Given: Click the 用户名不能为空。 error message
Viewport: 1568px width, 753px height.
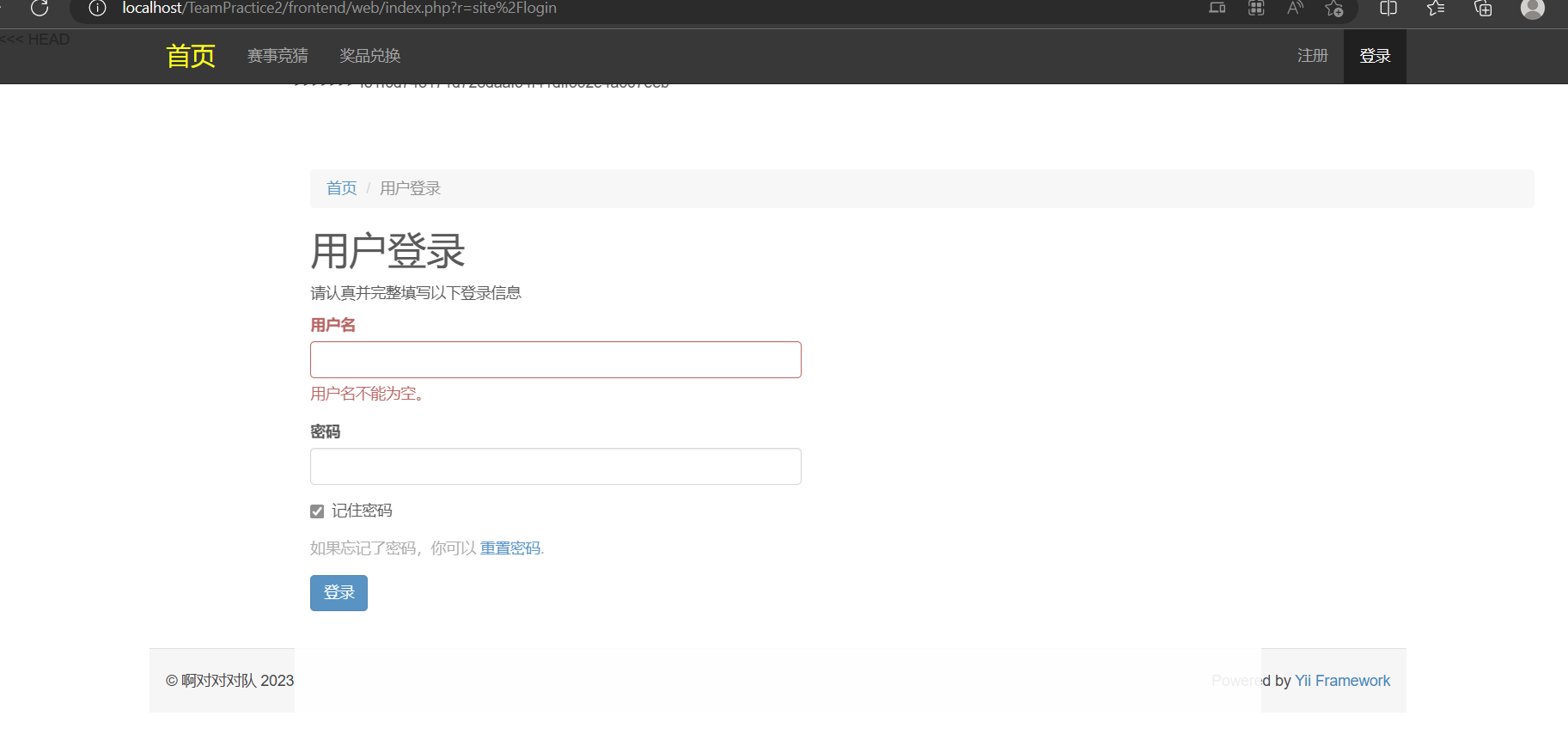Looking at the screenshot, I should click(368, 394).
